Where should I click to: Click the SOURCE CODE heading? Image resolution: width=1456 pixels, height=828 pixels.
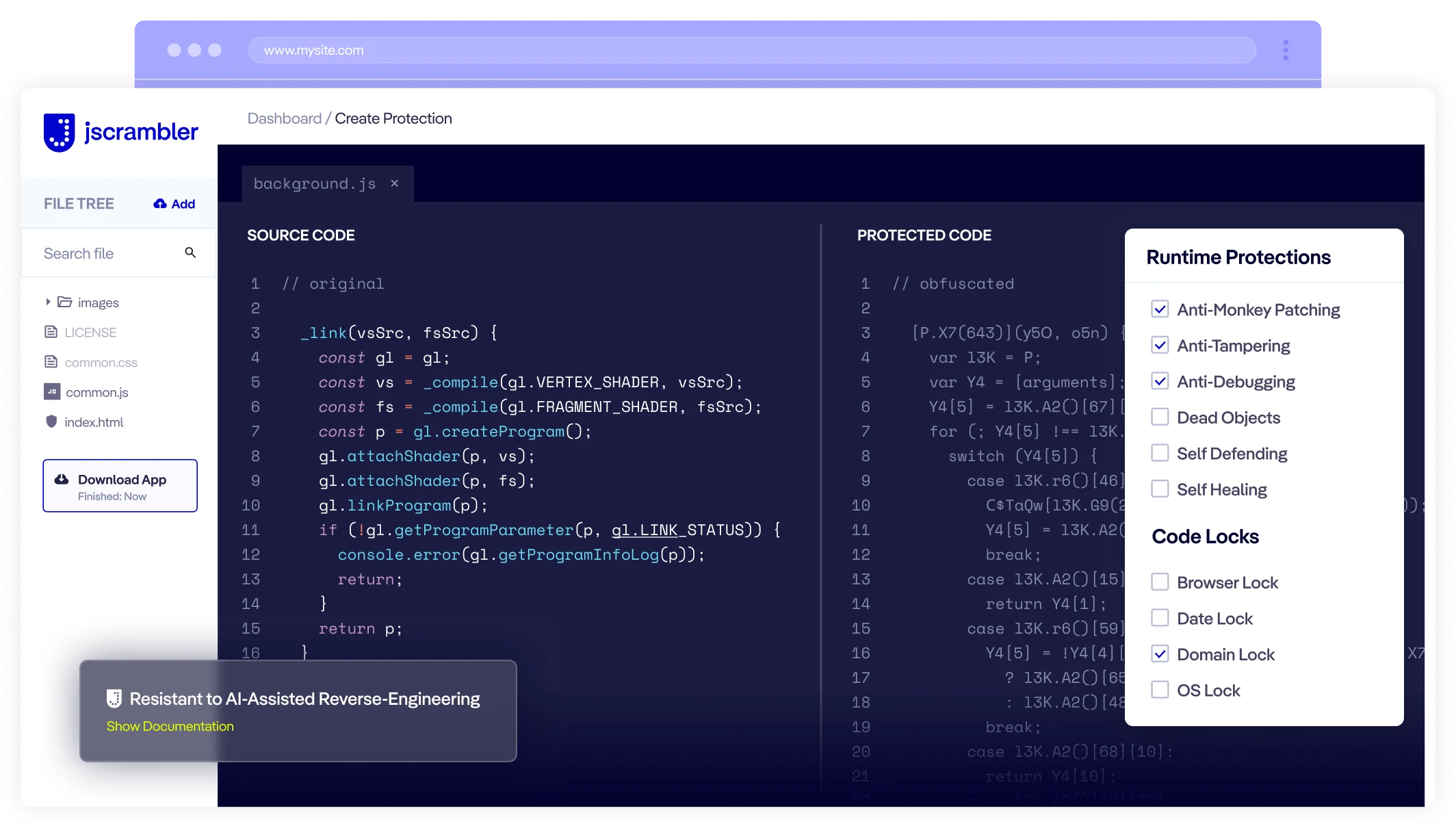pyautogui.click(x=301, y=235)
